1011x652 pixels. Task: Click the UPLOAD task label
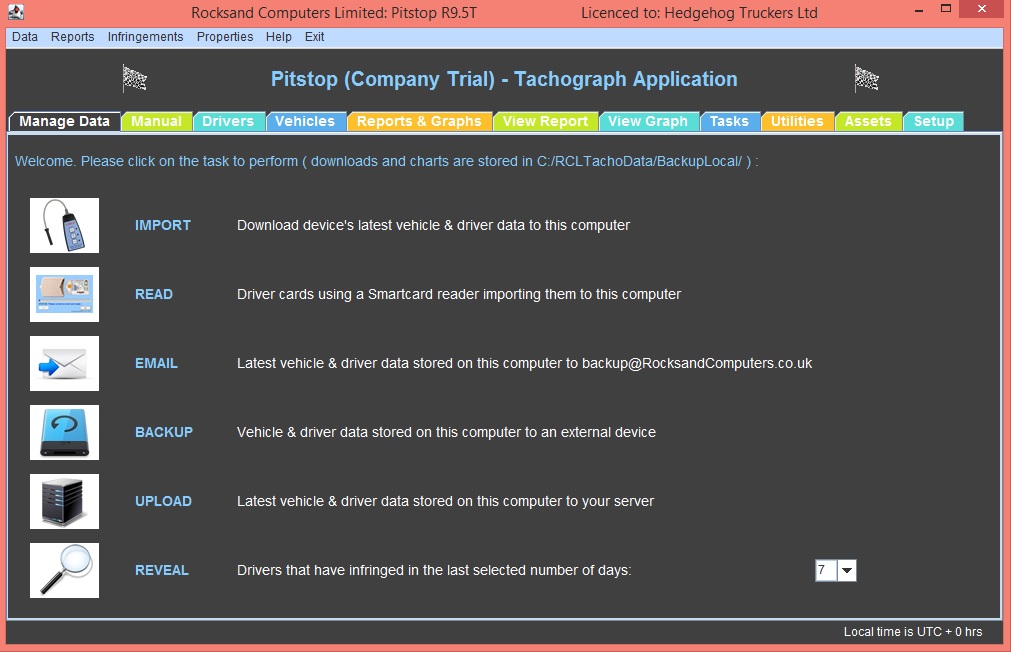click(x=163, y=501)
